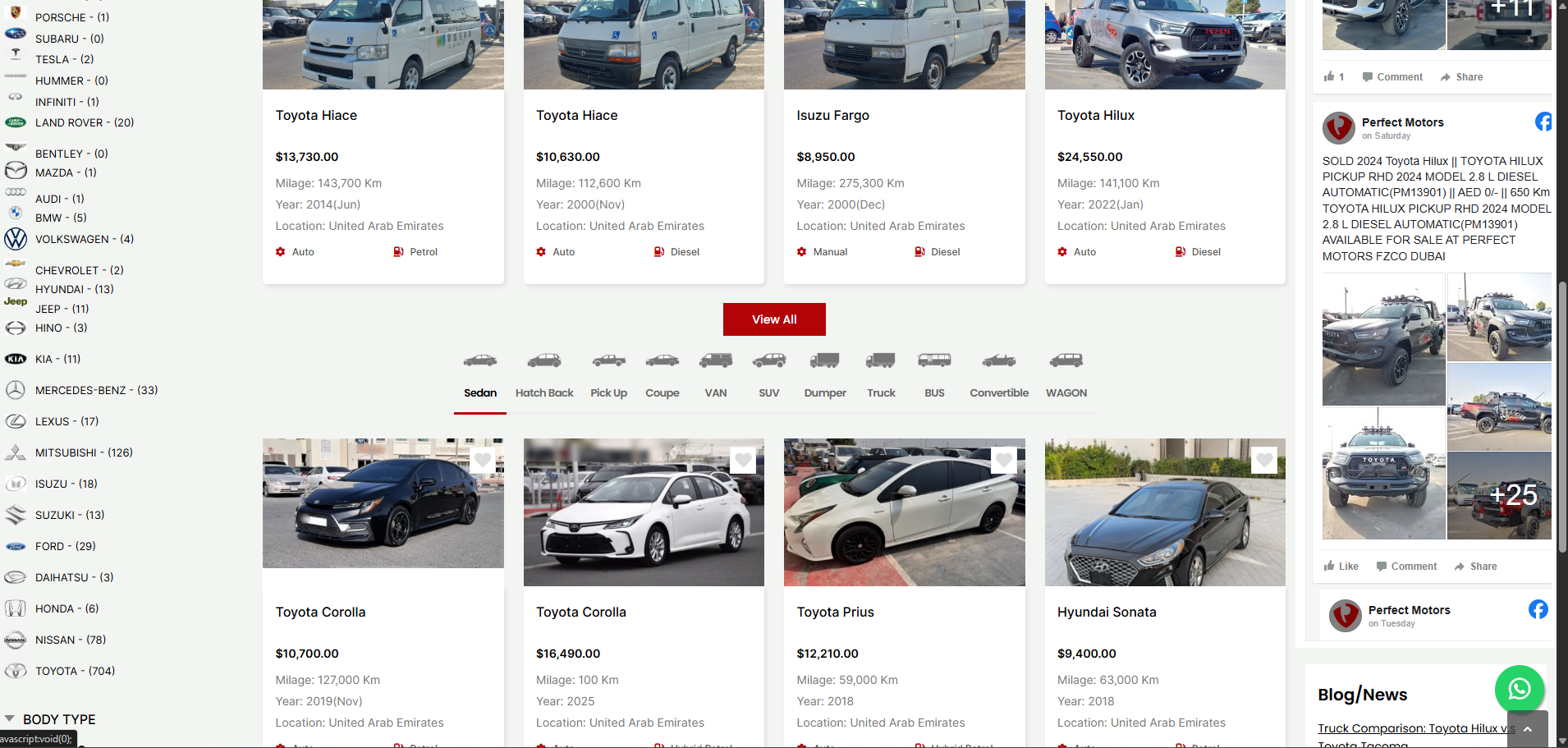The image size is (1568, 748).
Task: Switch to the WAGON tab
Action: pyautogui.click(x=1066, y=392)
